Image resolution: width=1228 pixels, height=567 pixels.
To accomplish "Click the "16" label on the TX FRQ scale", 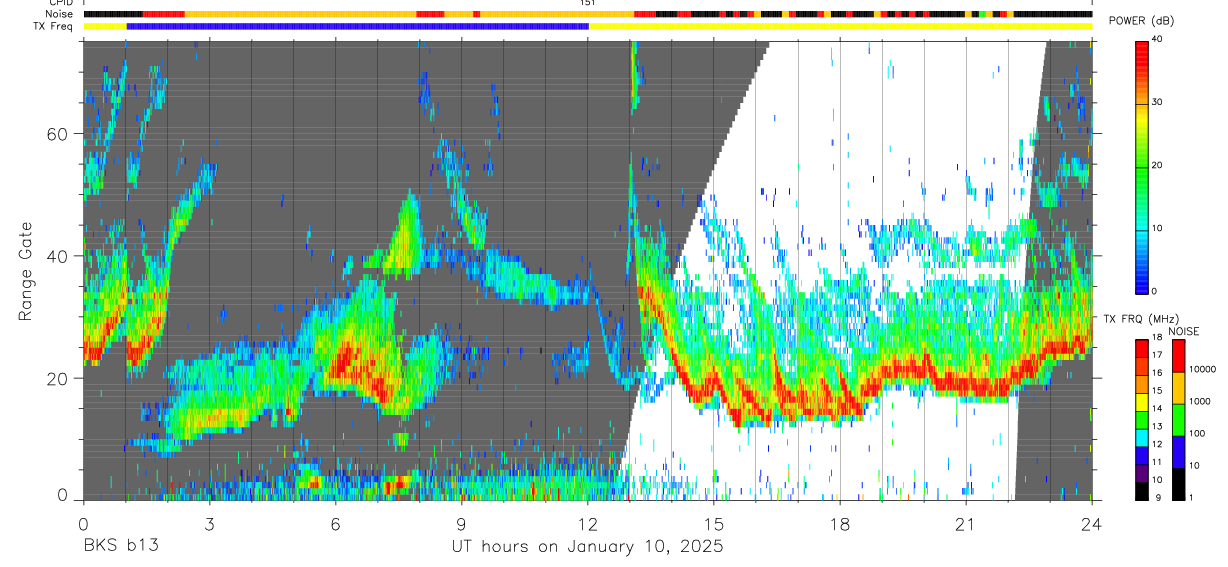I will coord(1156,373).
